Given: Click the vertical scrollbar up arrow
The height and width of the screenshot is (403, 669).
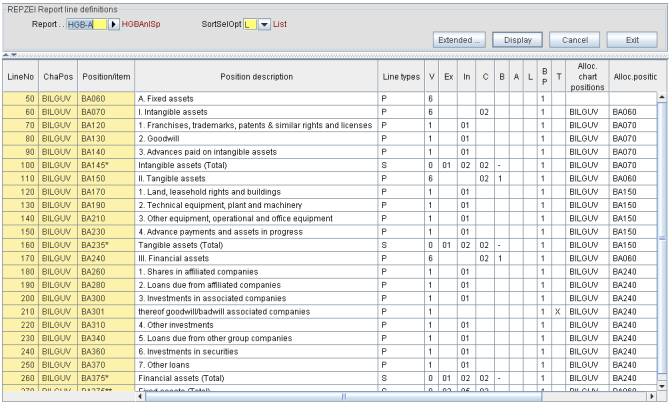Looking at the screenshot, I should [x=662, y=97].
